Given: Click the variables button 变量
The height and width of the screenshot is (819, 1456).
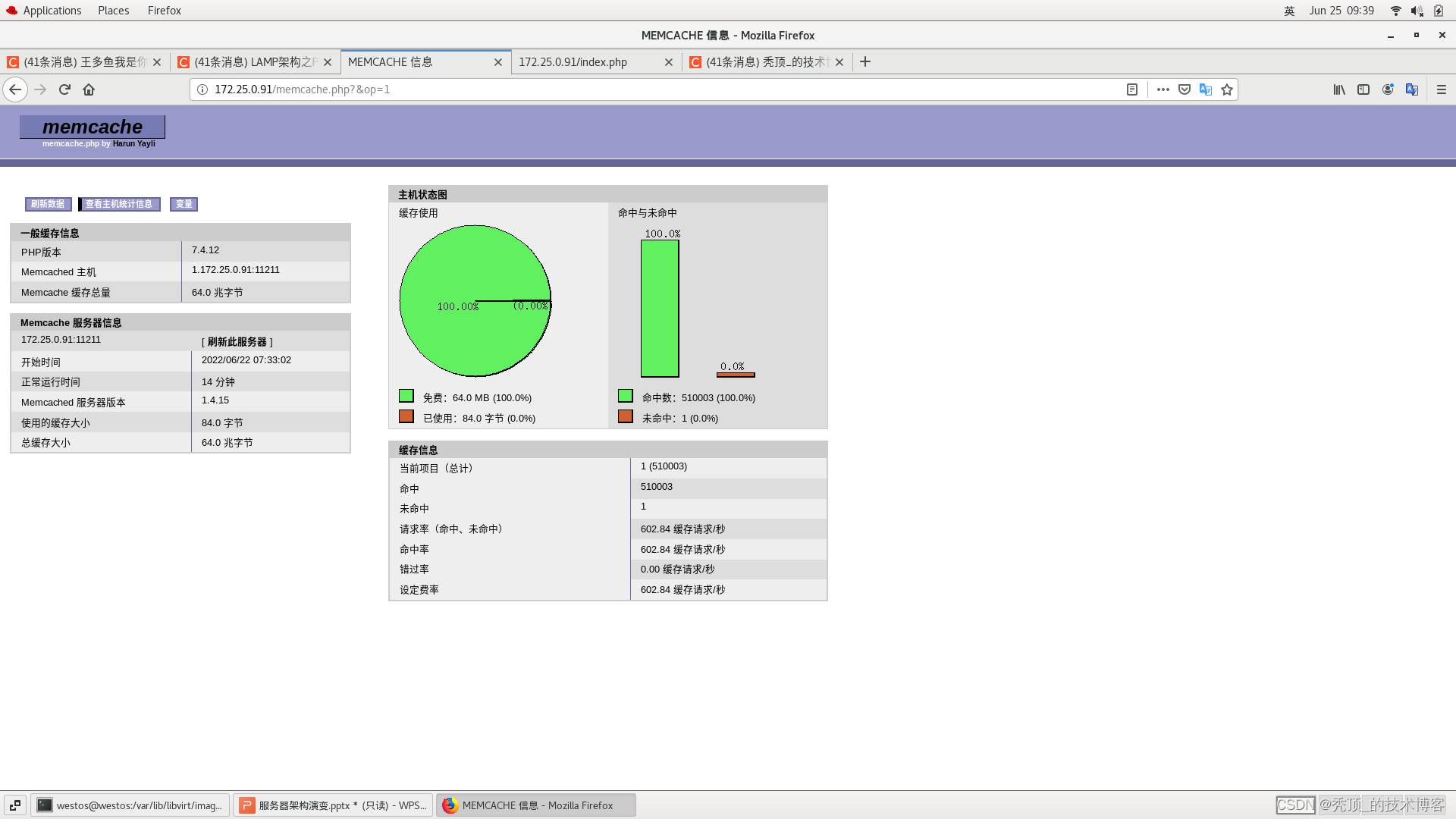Looking at the screenshot, I should pyautogui.click(x=183, y=204).
